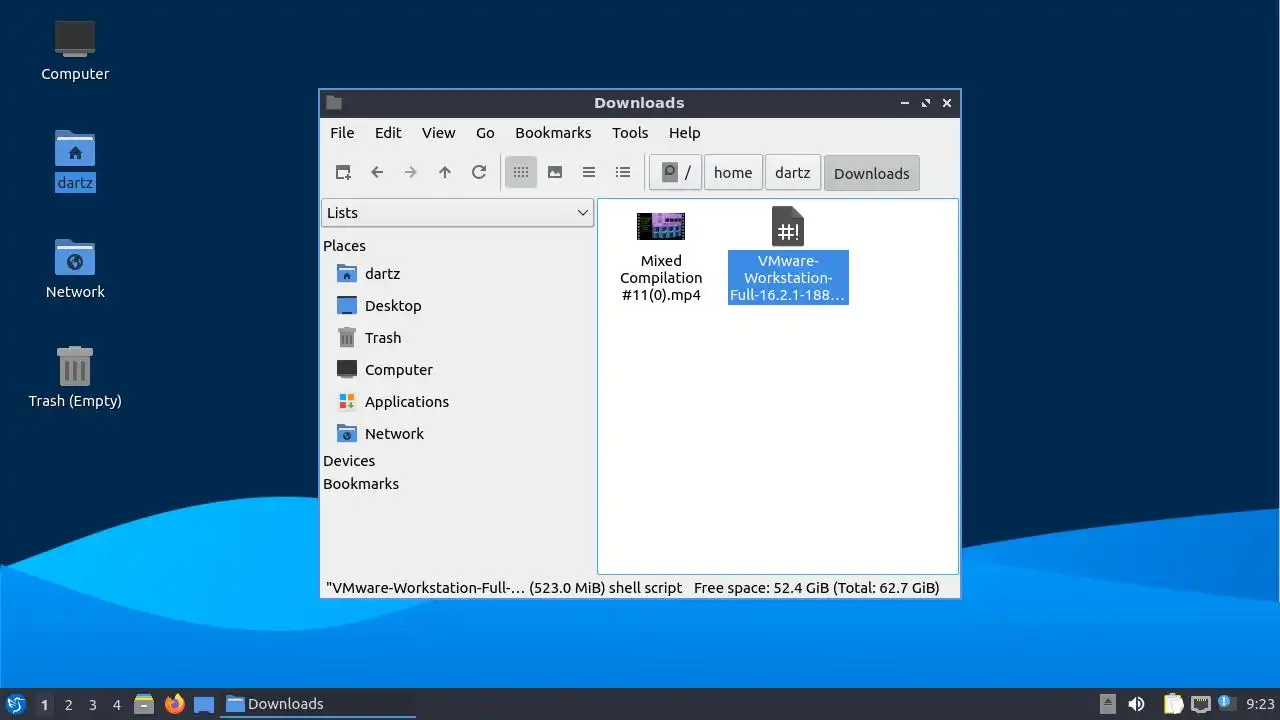Open the volume control tray icon

click(x=1136, y=704)
